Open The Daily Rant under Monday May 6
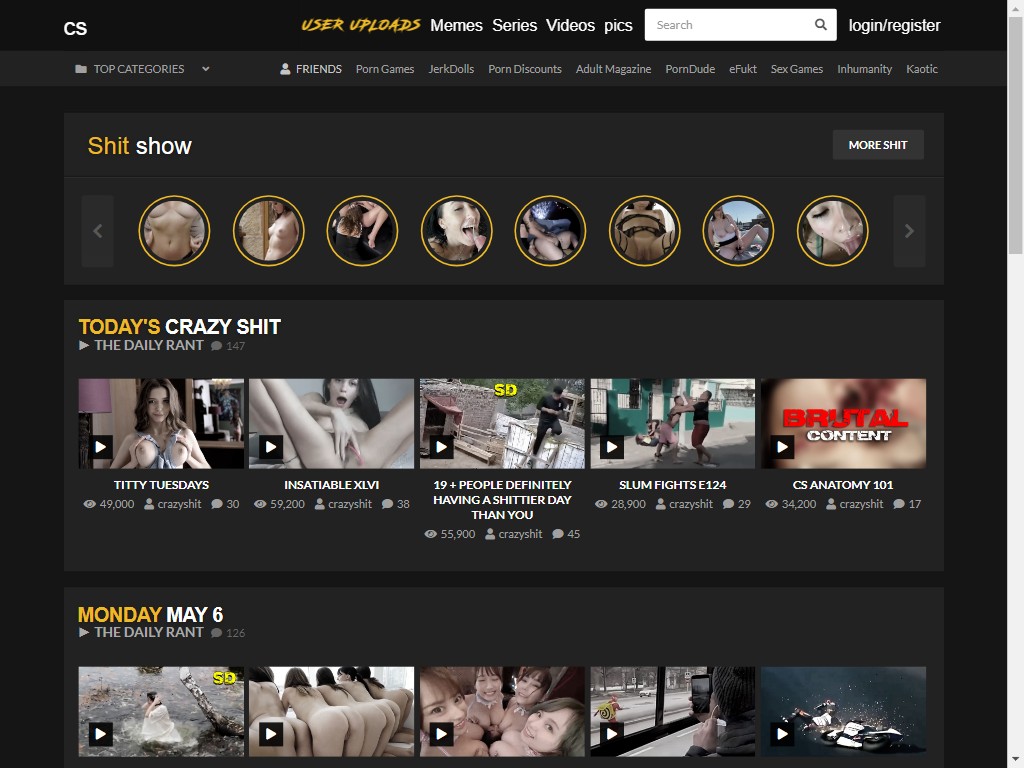The image size is (1024, 768). tap(148, 632)
